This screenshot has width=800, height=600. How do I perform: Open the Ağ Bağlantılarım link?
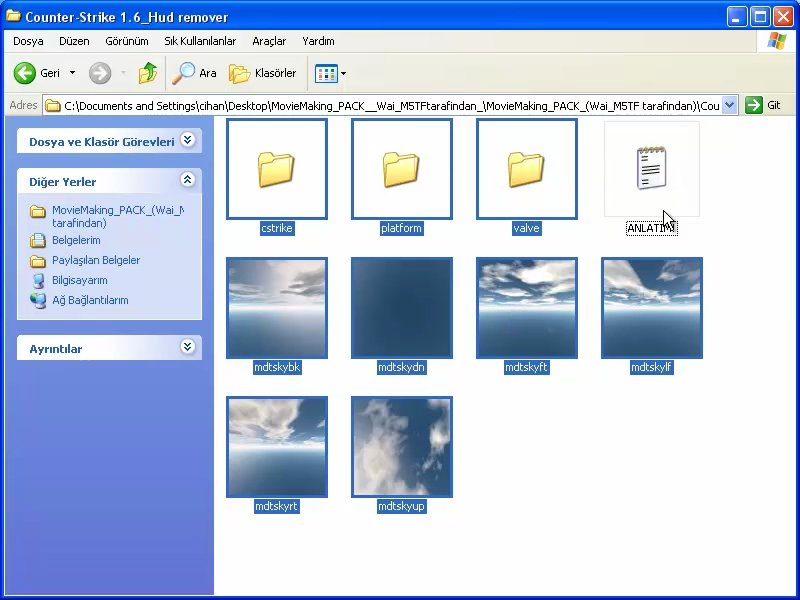(x=90, y=300)
